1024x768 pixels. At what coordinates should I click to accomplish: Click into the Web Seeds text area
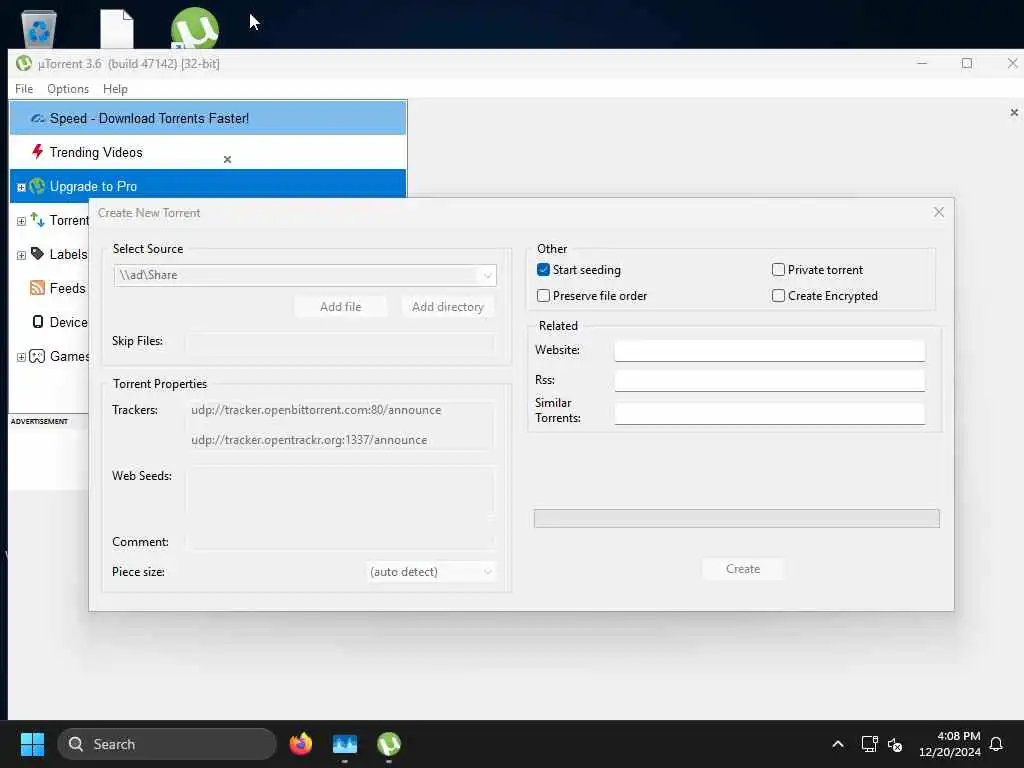[340, 490]
